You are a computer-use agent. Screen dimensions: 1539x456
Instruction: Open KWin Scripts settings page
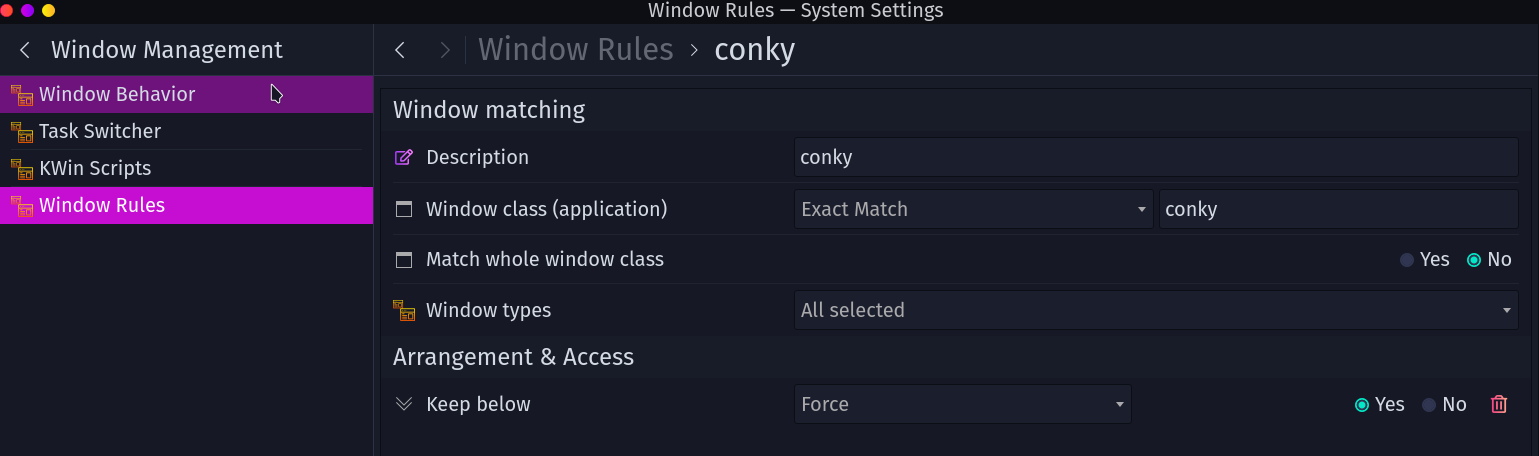point(95,169)
